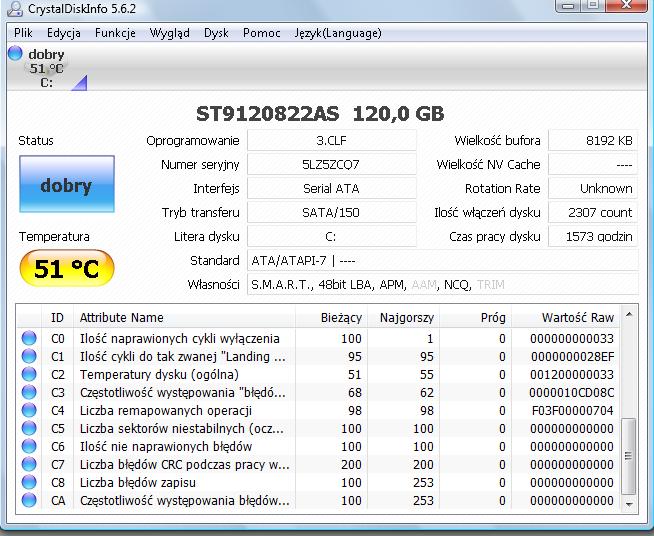
Task: Open the Edycja menu
Action: pyautogui.click(x=63, y=33)
